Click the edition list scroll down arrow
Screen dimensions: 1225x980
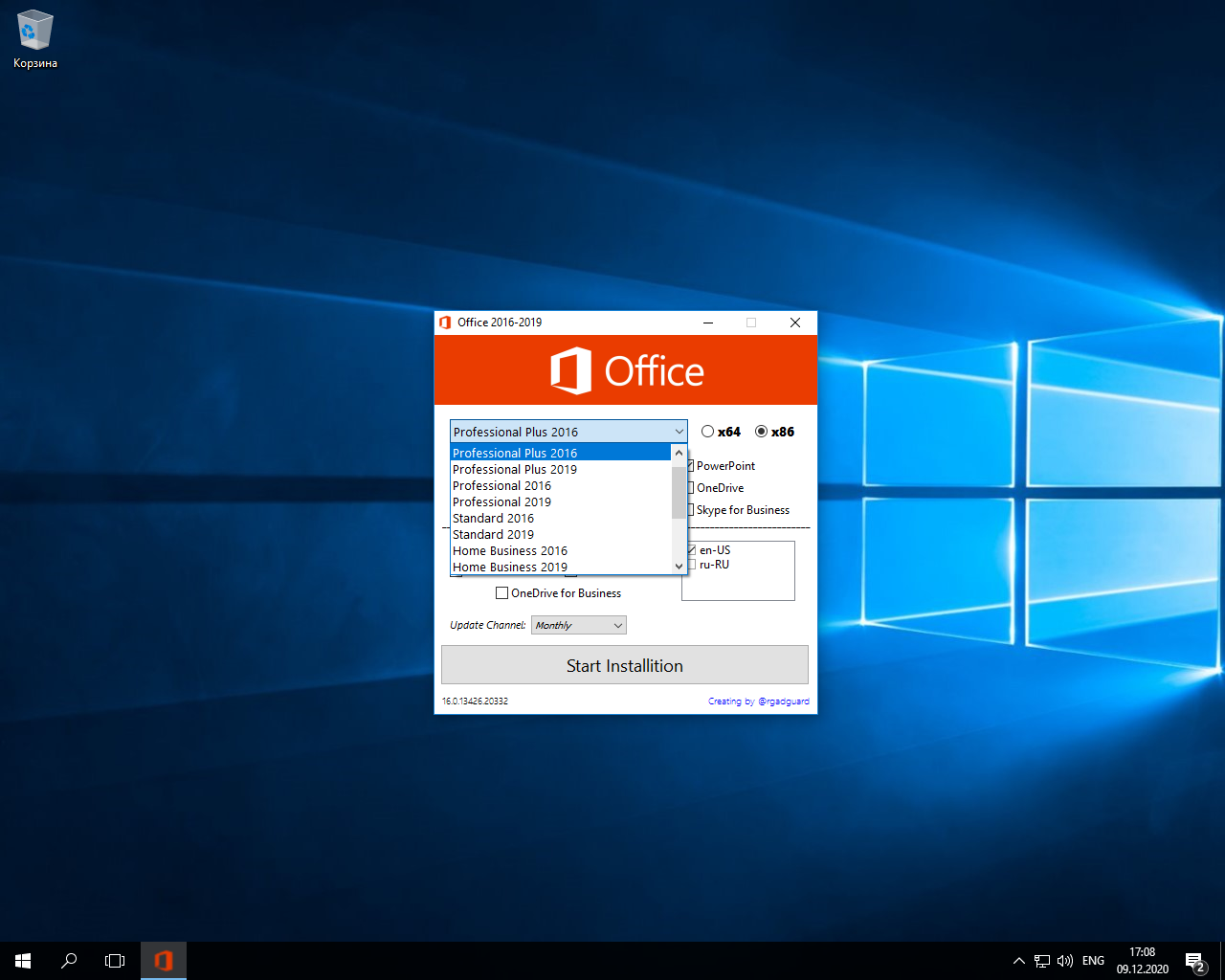679,566
